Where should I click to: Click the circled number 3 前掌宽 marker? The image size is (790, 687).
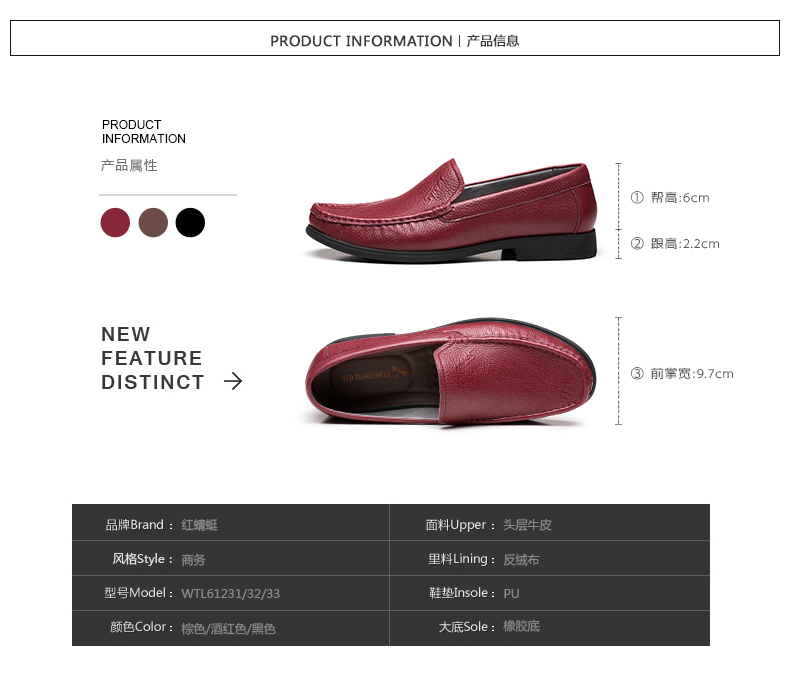tap(637, 373)
